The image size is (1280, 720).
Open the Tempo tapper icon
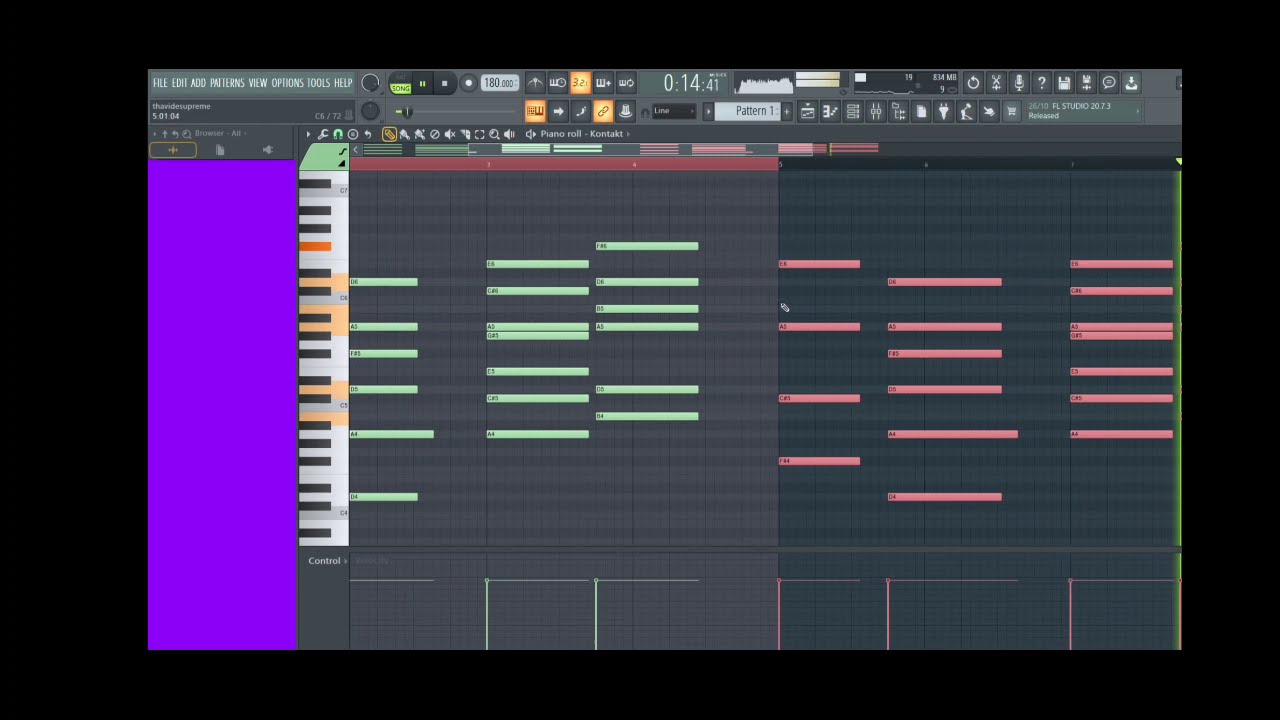point(967,111)
